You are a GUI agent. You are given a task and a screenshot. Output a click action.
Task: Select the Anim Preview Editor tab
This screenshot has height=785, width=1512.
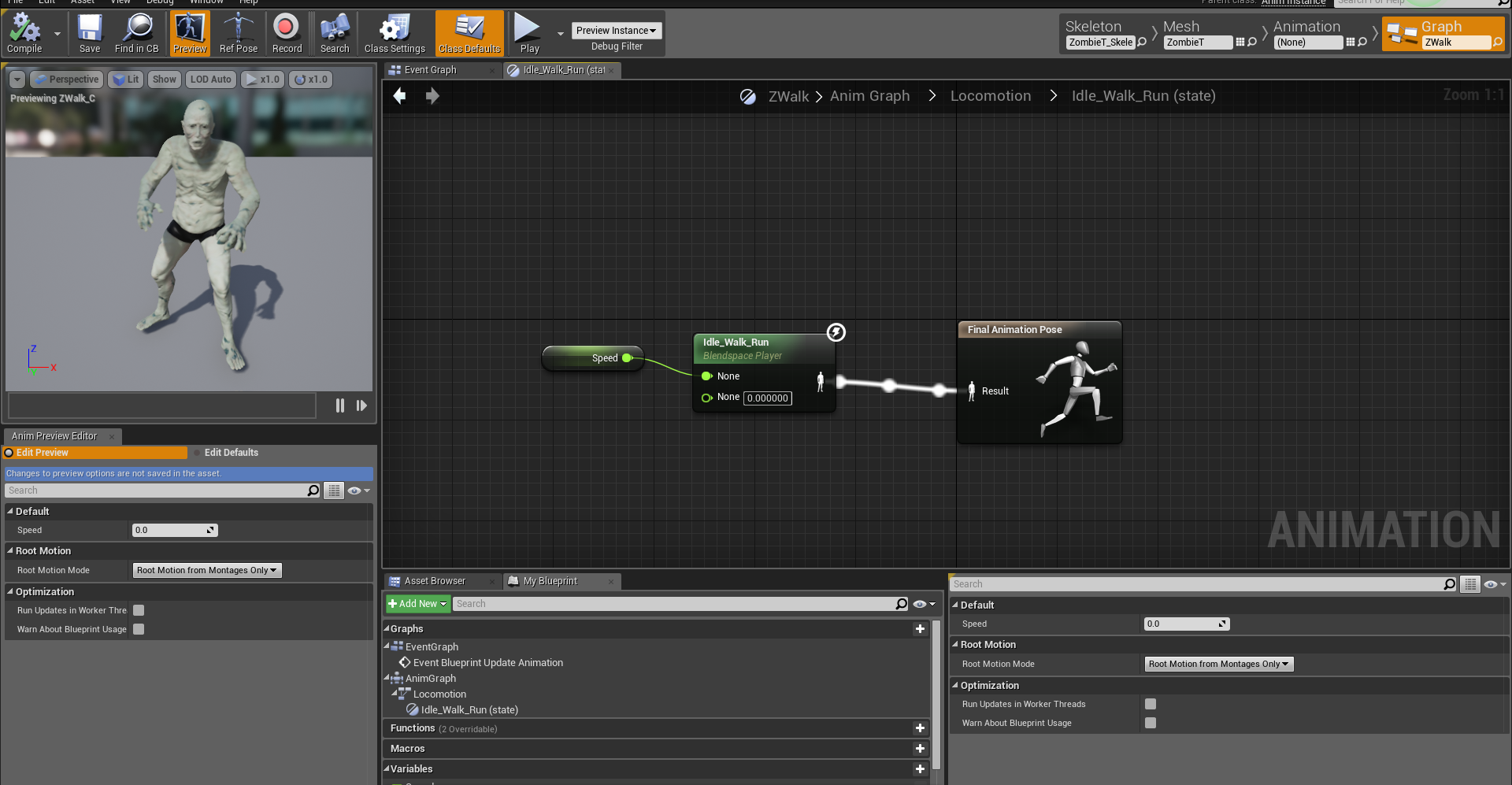pos(63,436)
